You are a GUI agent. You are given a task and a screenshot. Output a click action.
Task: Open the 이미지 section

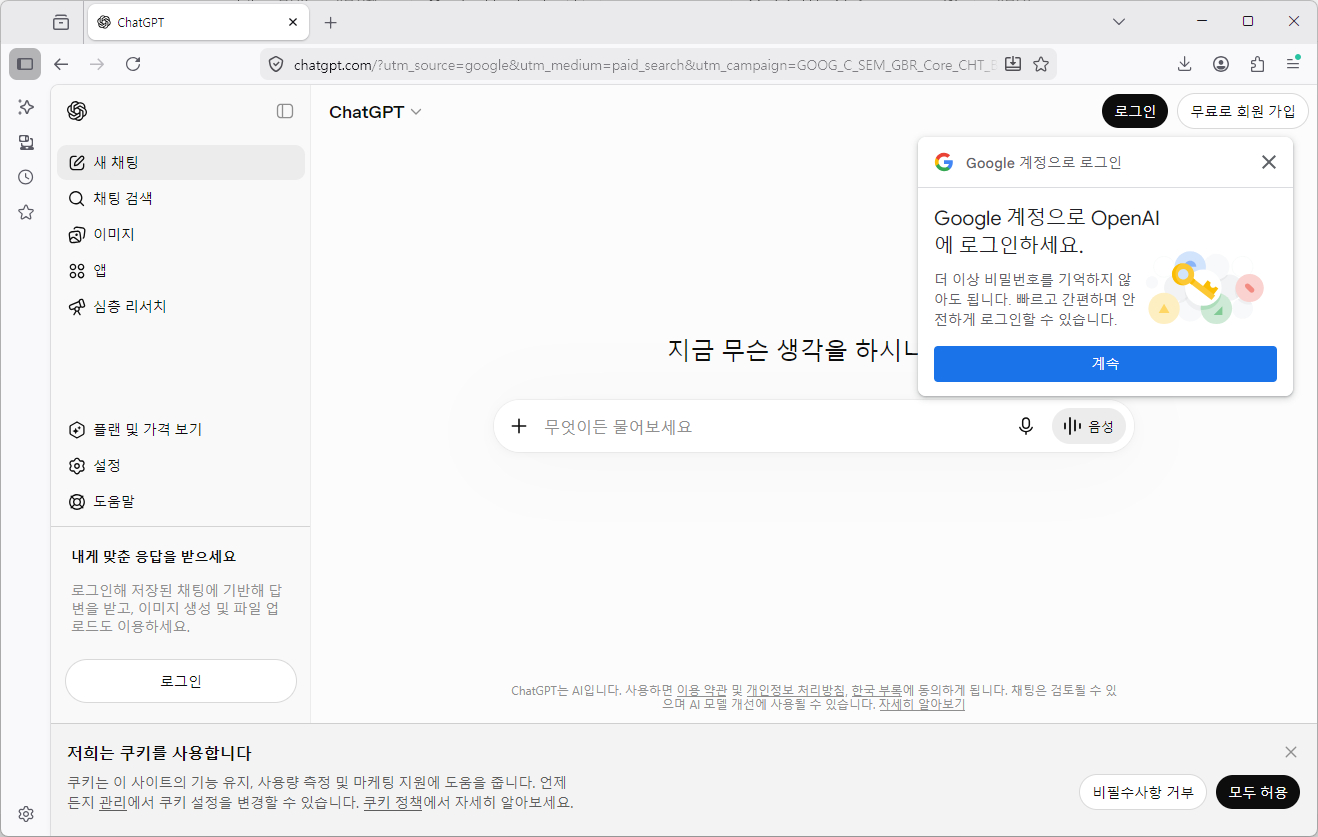coord(181,234)
